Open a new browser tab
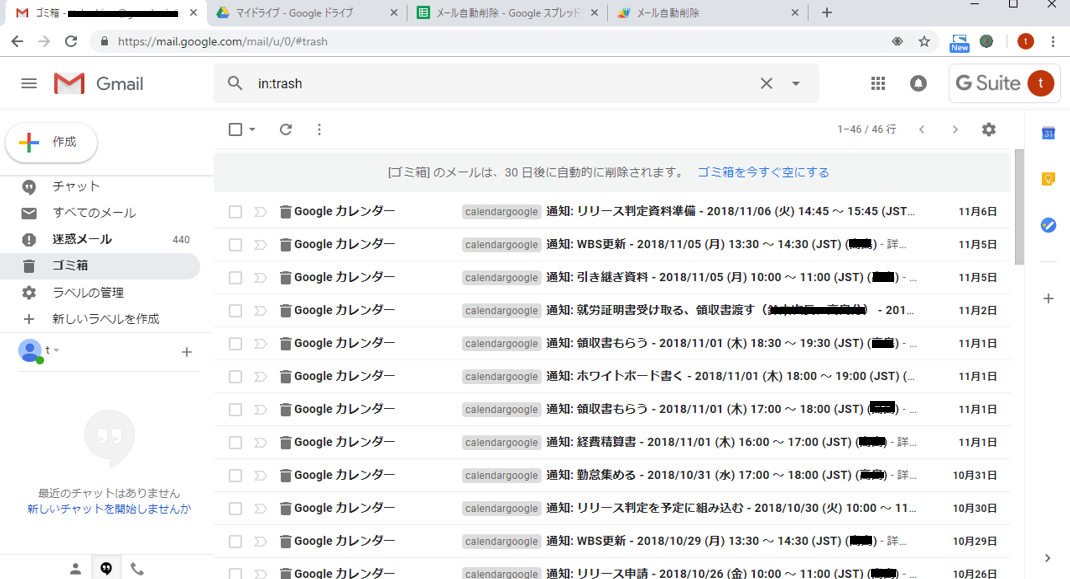The image size is (1070, 579). (x=826, y=12)
